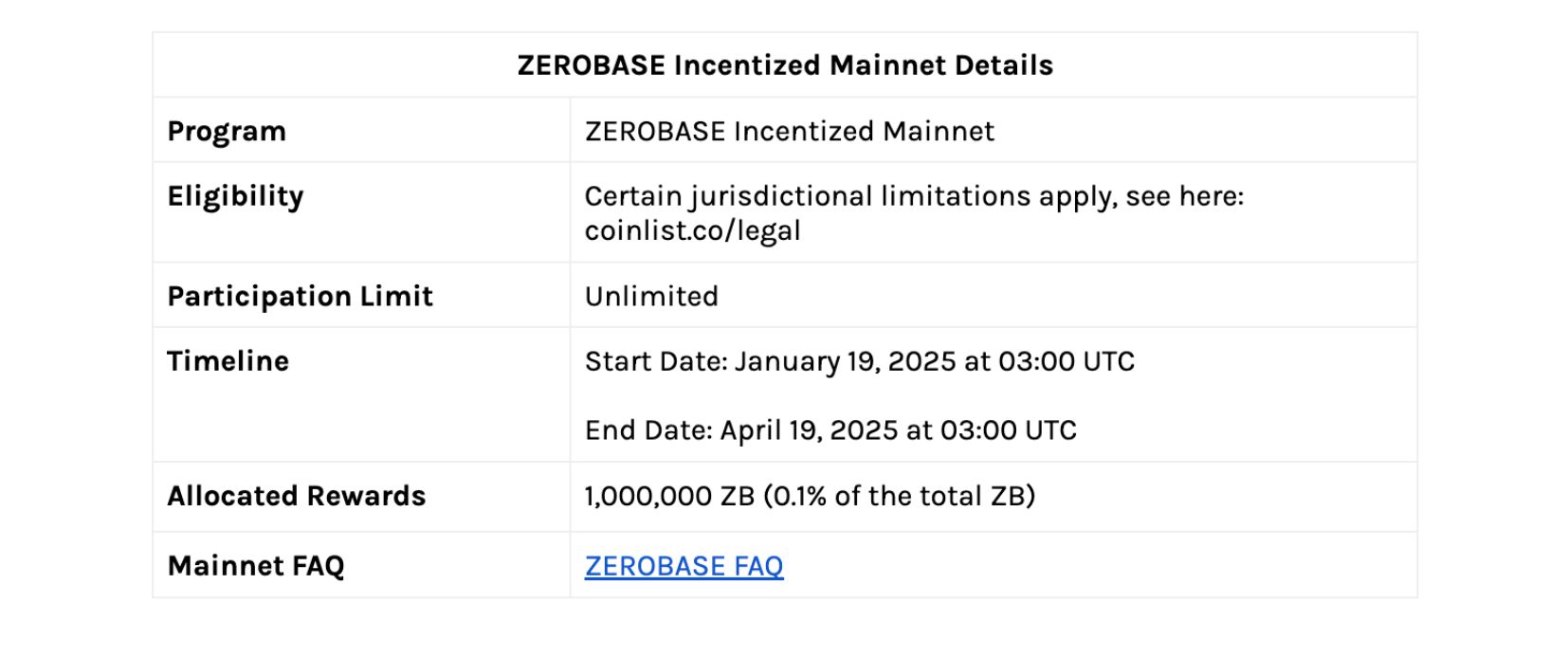
Task: Select the Mainnet FAQ label
Action: (256, 566)
